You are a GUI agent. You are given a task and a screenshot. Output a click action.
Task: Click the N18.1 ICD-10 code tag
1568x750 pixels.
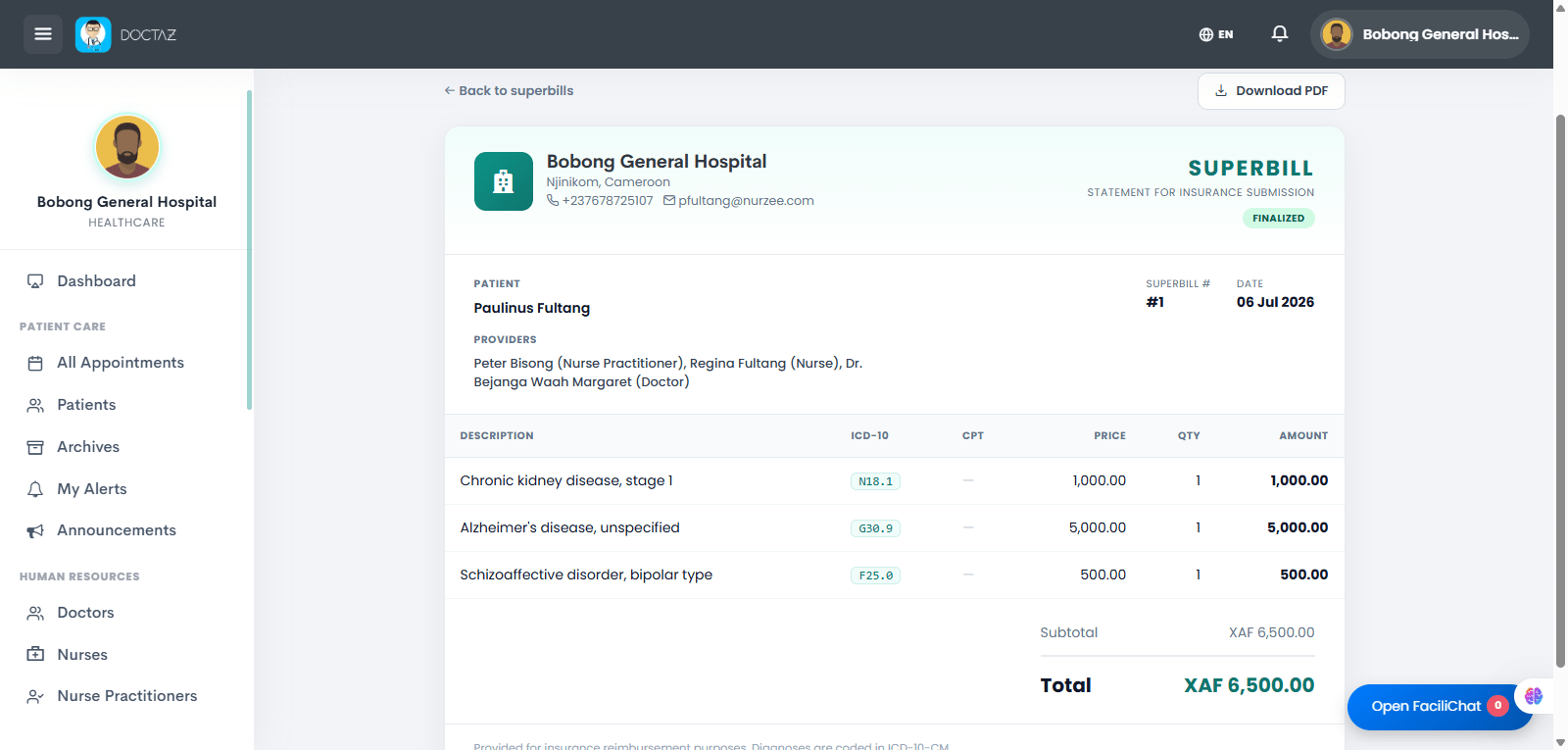pos(875,481)
